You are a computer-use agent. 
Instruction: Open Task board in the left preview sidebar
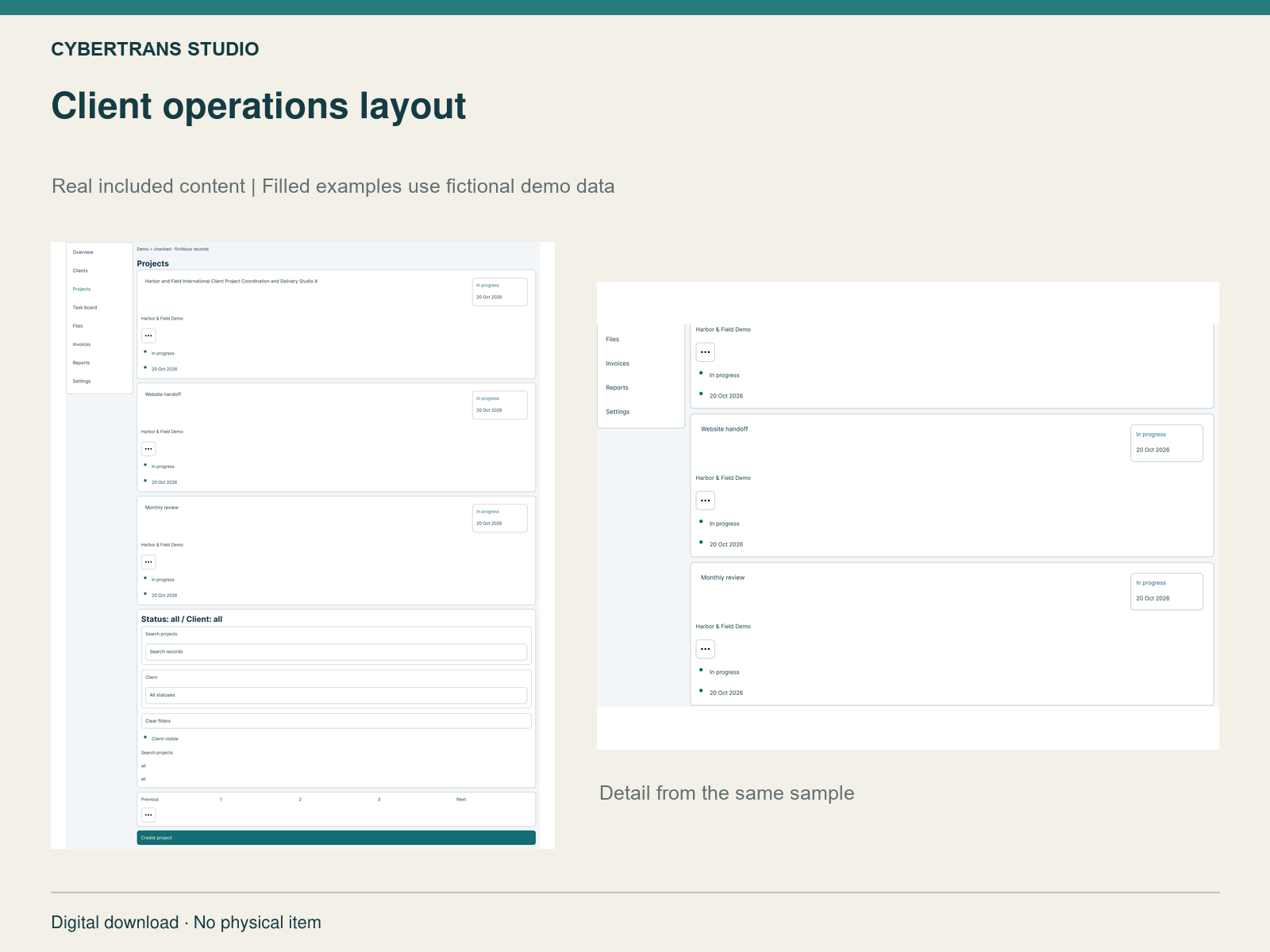(x=85, y=308)
